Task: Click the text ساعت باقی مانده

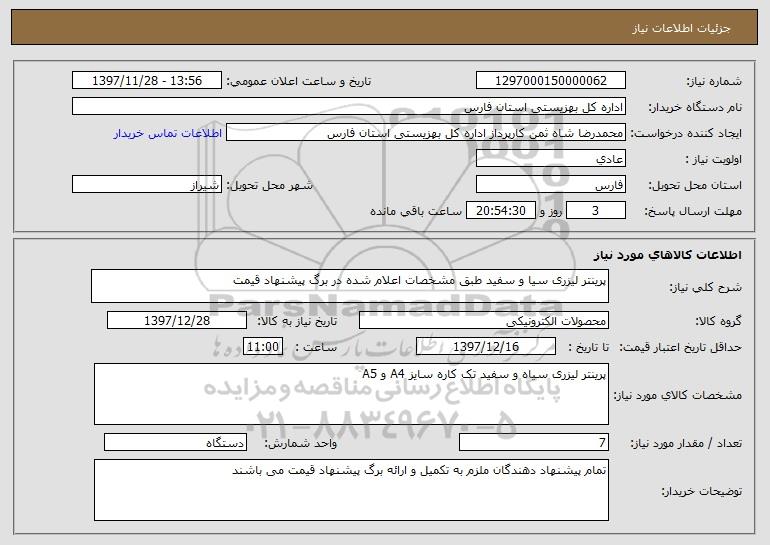Action: pos(416,211)
